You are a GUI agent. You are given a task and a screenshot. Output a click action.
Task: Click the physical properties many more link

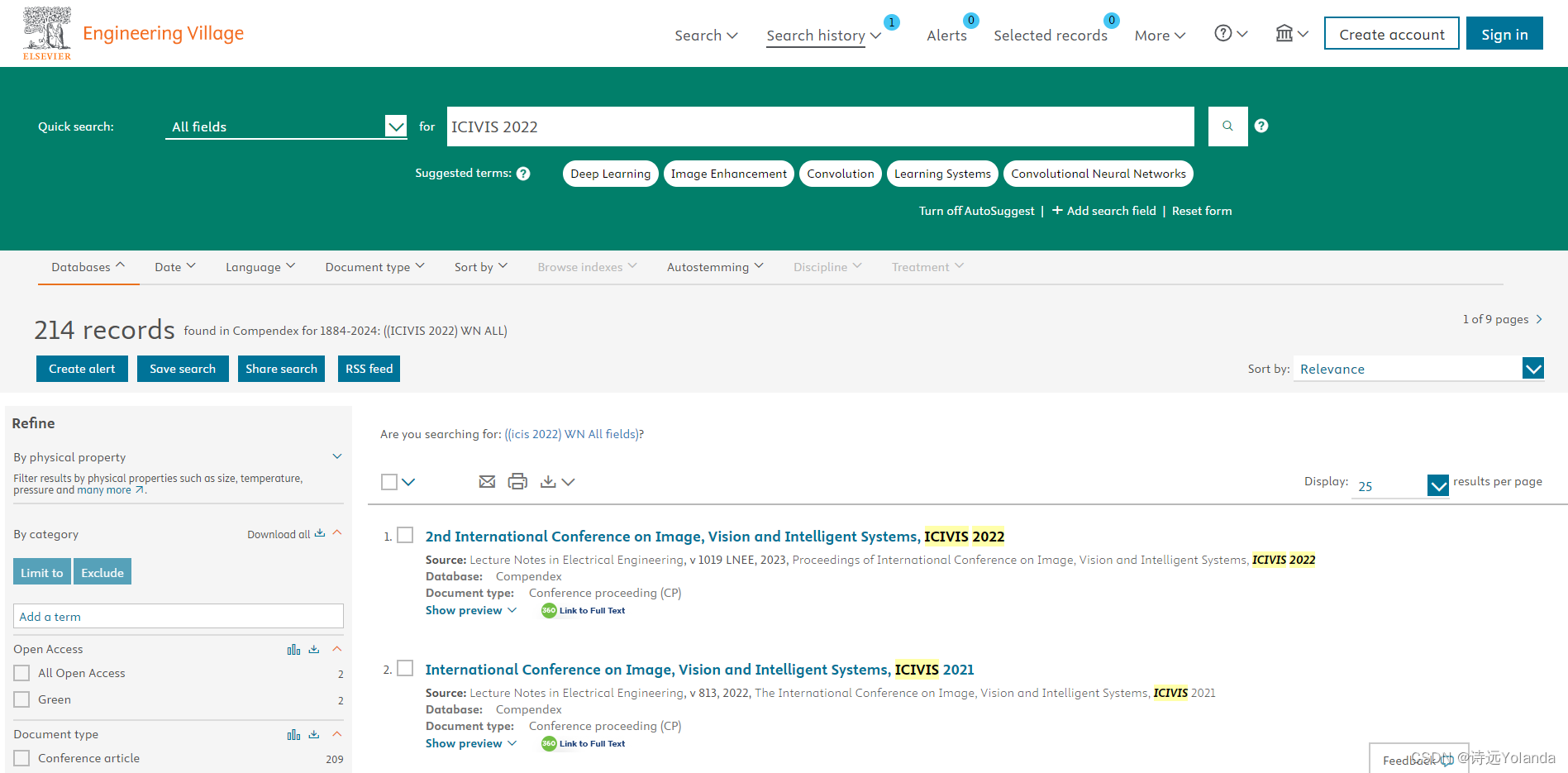(x=111, y=490)
